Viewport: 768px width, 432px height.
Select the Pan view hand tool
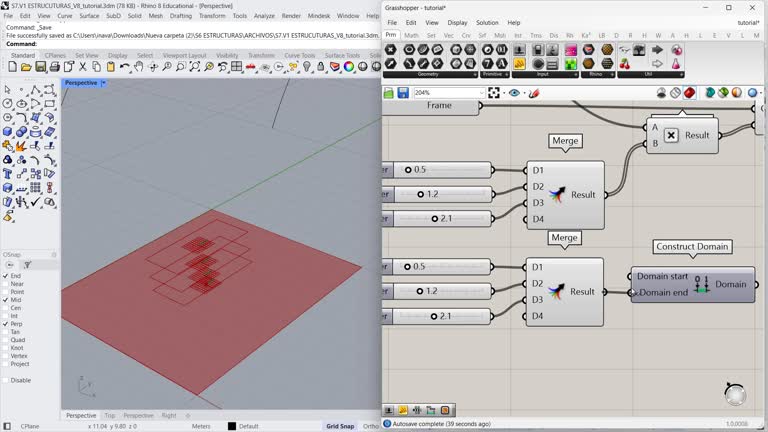139,67
